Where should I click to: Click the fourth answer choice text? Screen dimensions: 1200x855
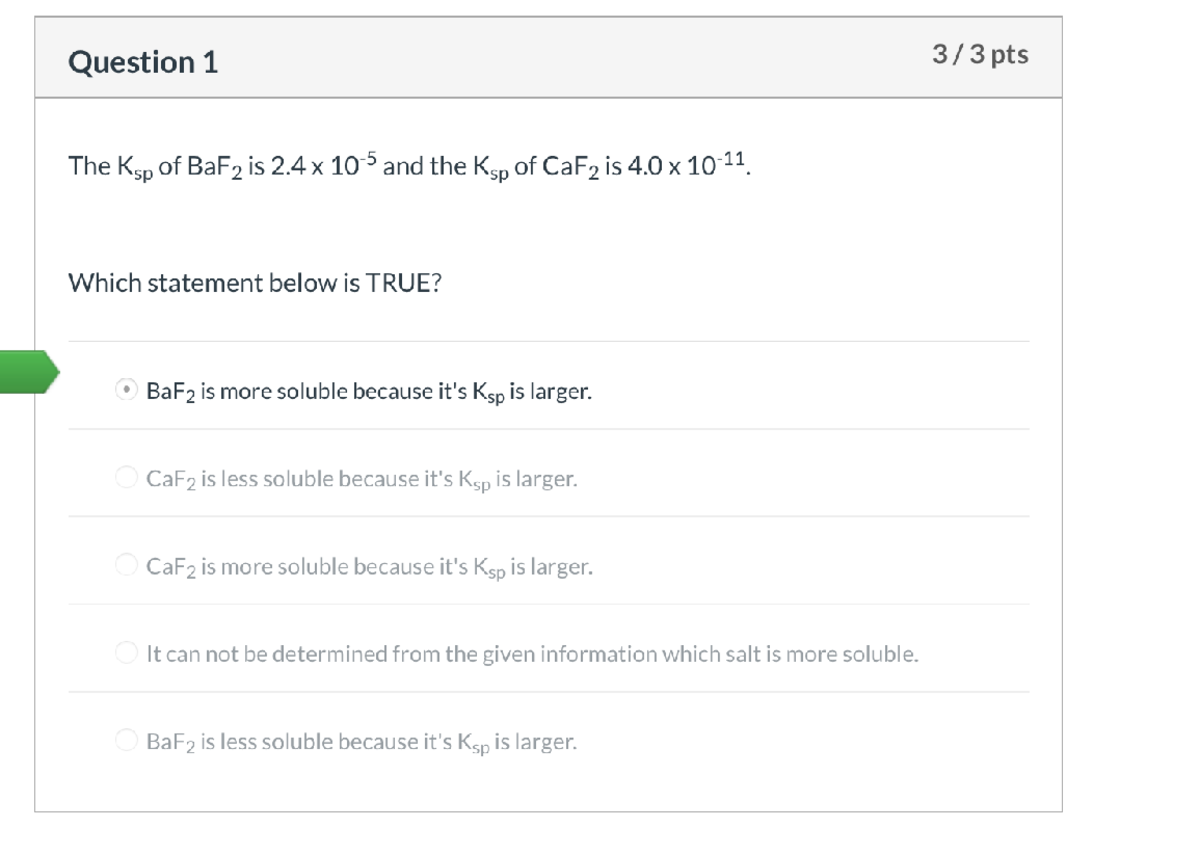coord(530,653)
